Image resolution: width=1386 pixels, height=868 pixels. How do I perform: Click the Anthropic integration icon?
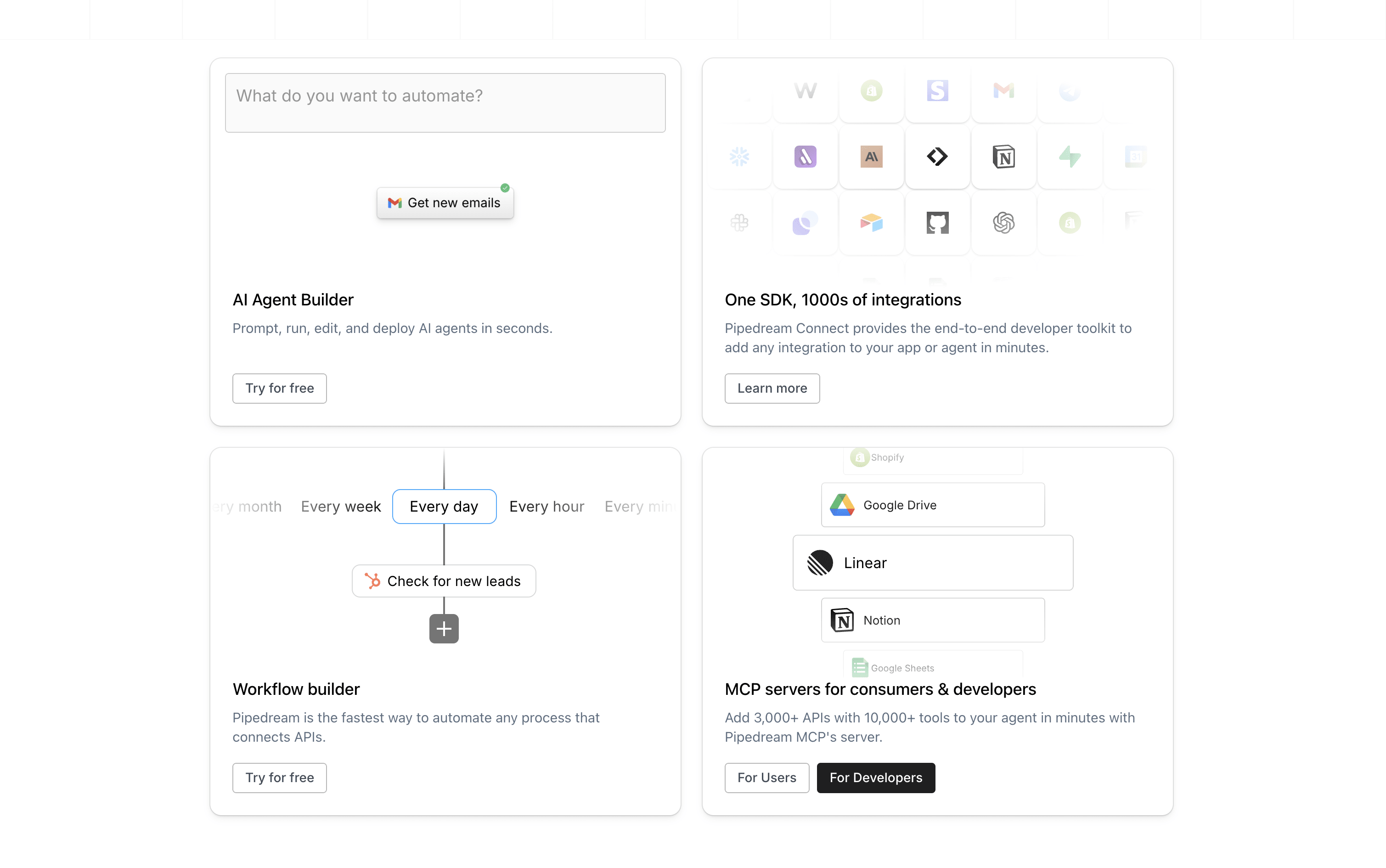point(871,157)
